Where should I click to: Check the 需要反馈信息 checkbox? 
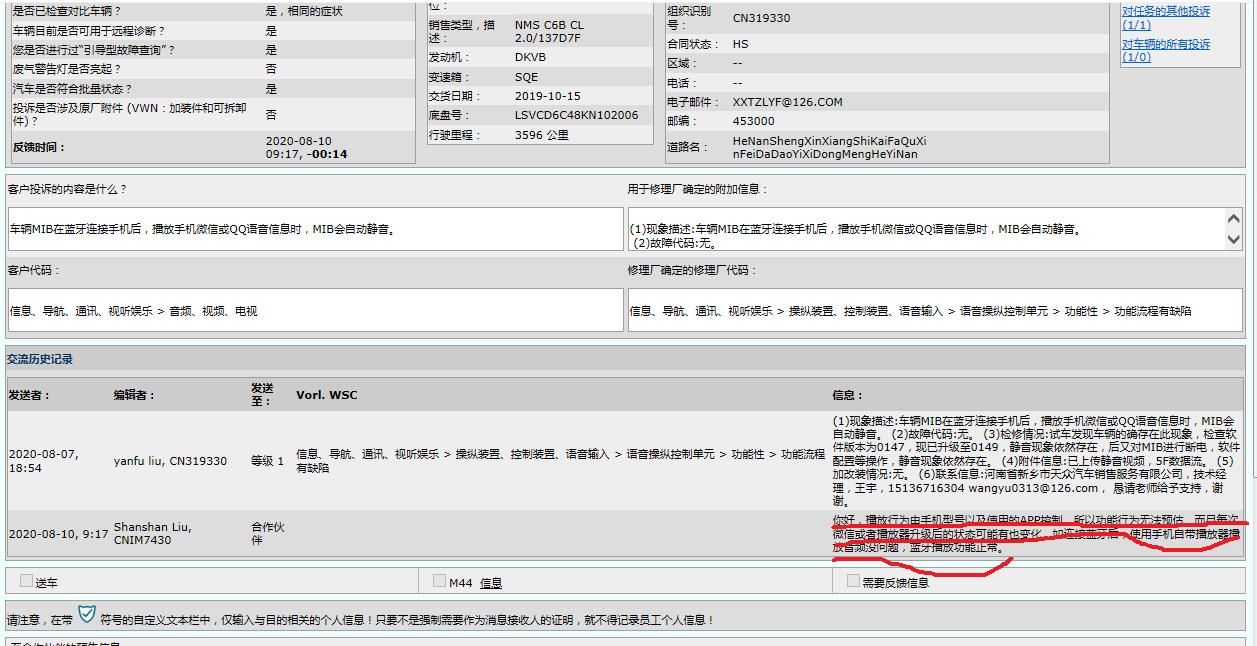[853, 580]
